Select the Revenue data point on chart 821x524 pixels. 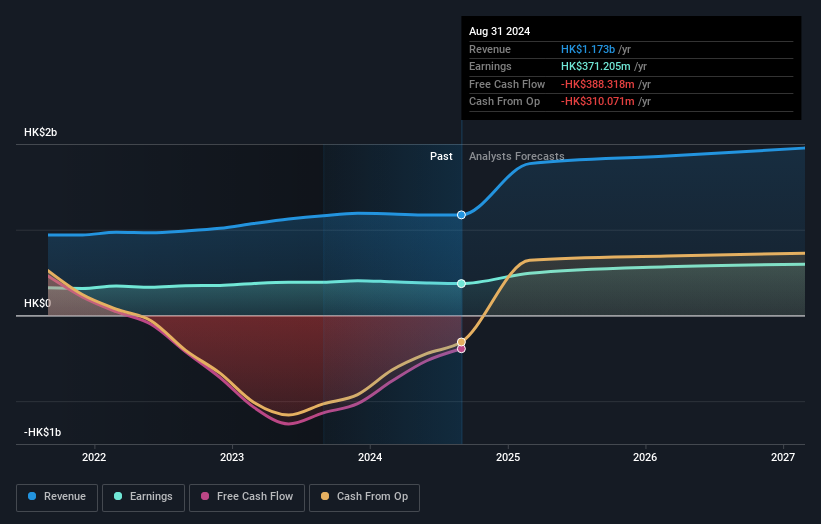pos(461,215)
